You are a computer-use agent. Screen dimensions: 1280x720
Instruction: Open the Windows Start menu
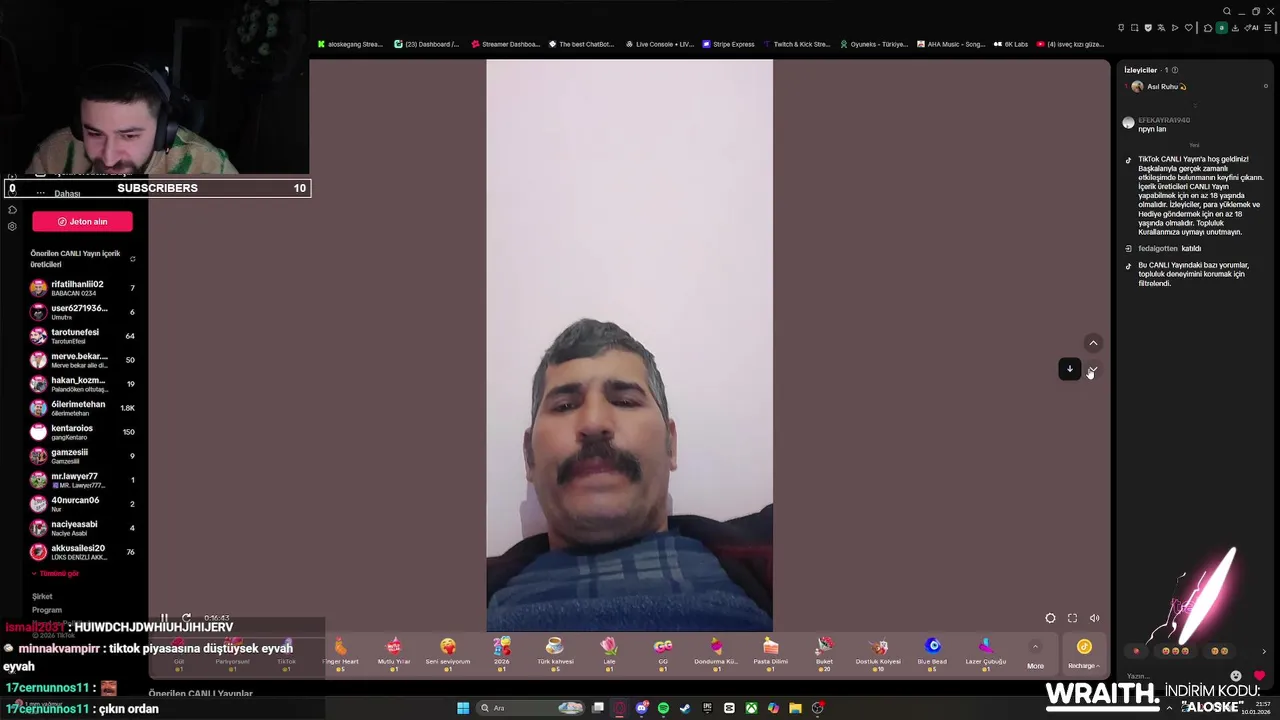pyautogui.click(x=463, y=708)
